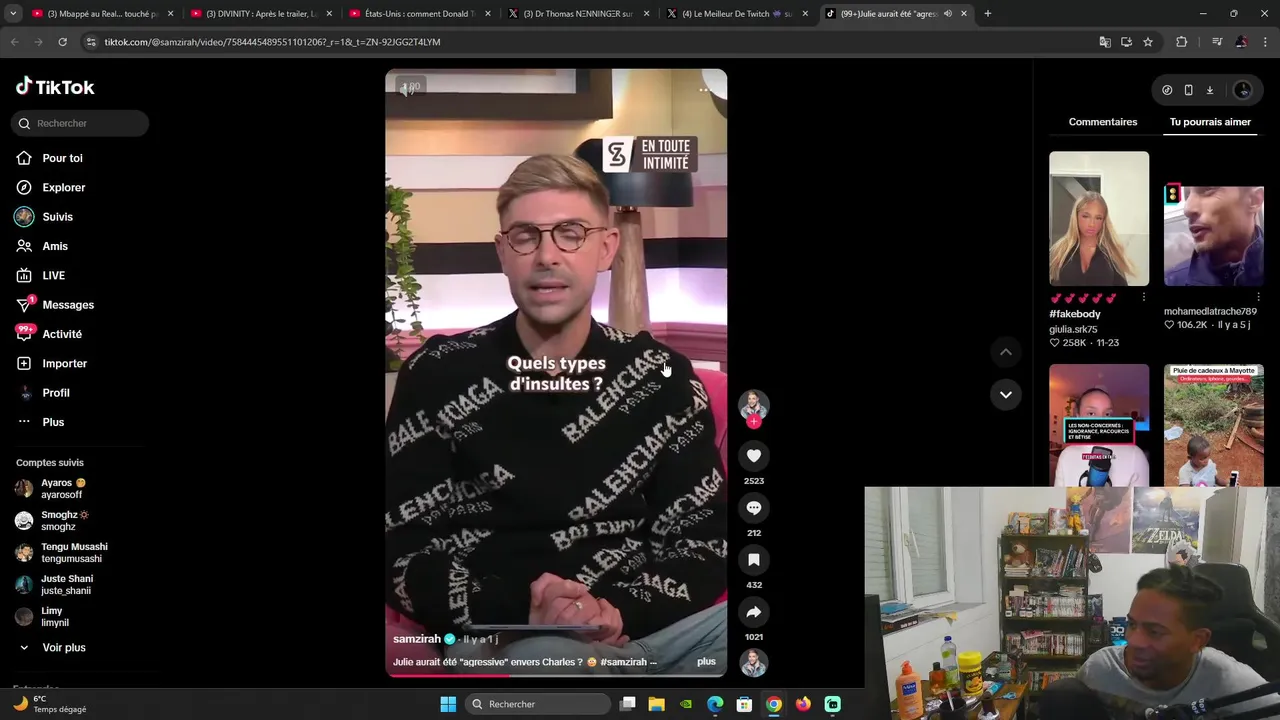This screenshot has width=1280, height=720.
Task: Click the TikTok logo
Action: pyautogui.click(x=55, y=87)
